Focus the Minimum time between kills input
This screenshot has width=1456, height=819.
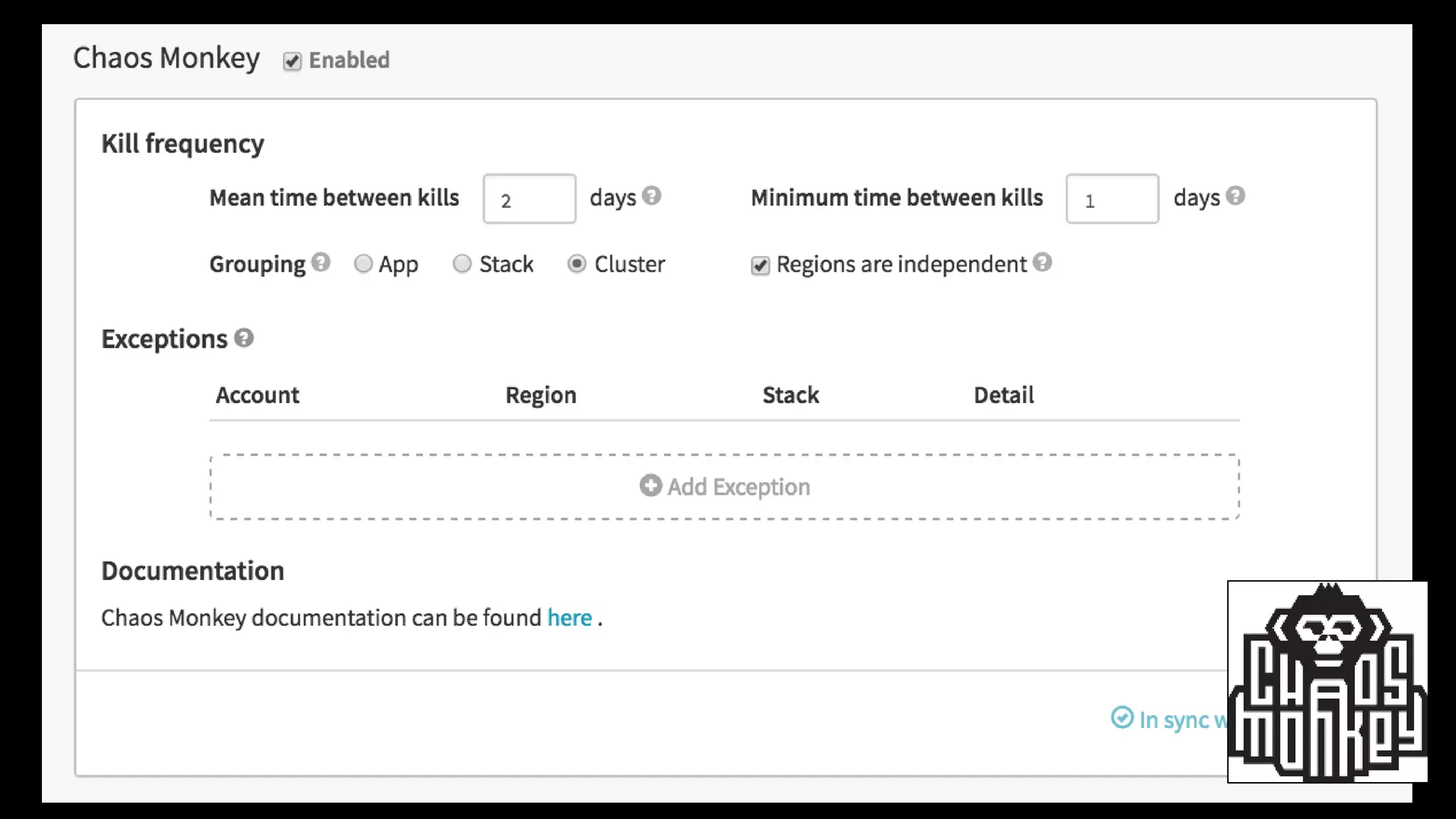[x=1112, y=199]
